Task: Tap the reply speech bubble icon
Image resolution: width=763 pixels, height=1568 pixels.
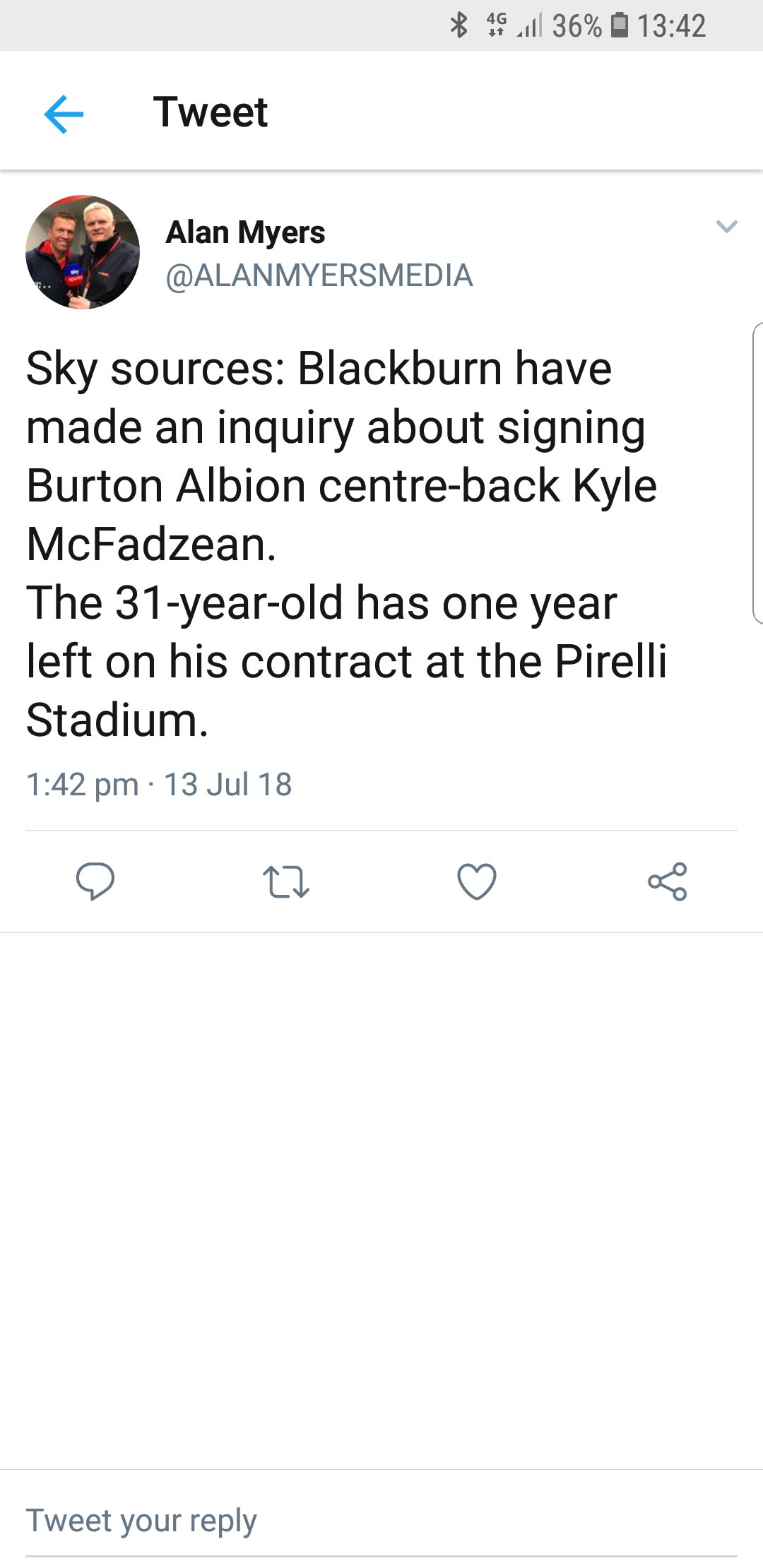Action: tap(95, 881)
